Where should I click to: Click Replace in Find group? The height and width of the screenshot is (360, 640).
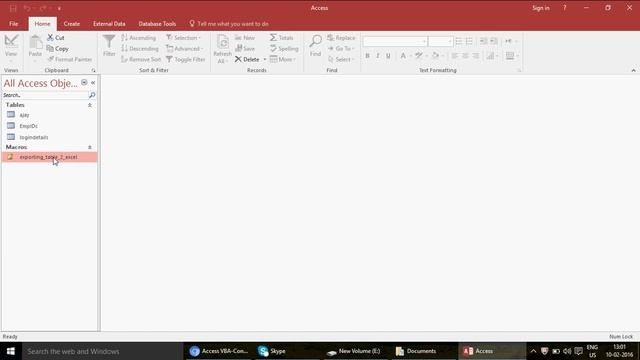[341, 38]
